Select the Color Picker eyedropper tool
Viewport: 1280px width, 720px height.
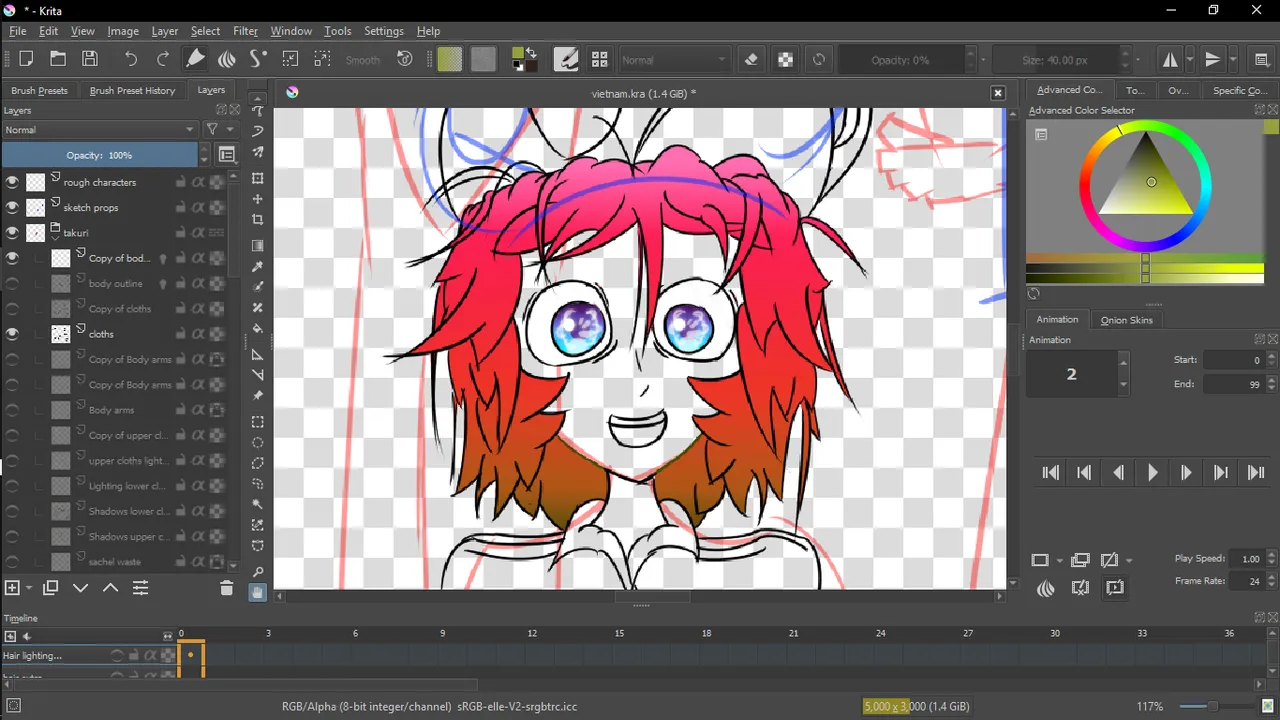[x=258, y=266]
